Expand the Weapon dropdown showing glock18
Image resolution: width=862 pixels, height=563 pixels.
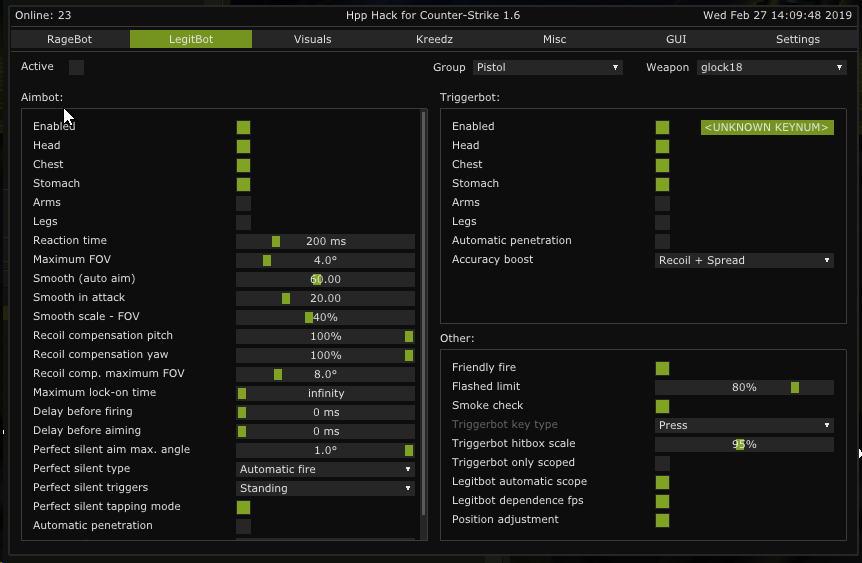click(771, 68)
